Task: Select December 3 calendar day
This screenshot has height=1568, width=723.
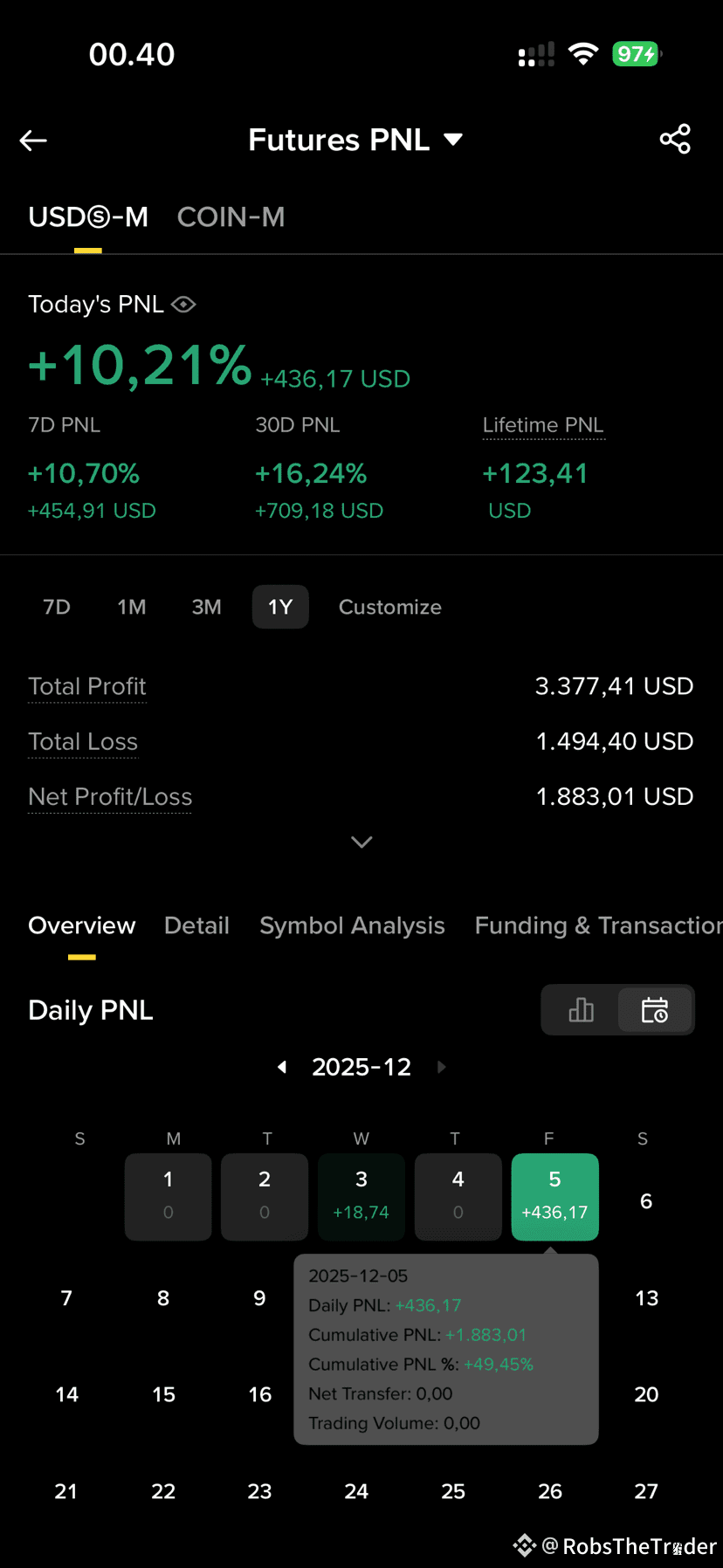Action: (x=361, y=1197)
